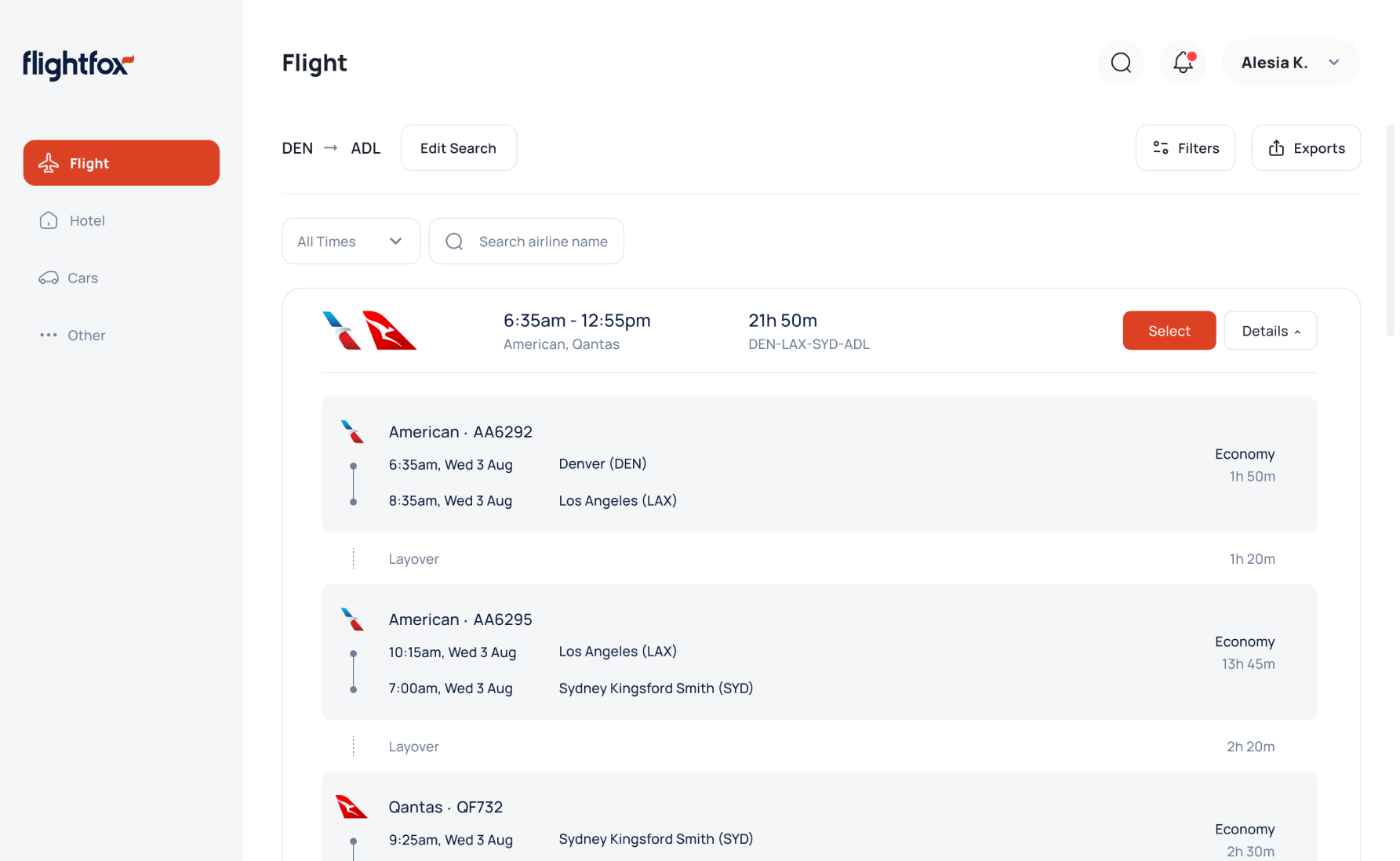Open the Alesia K. account dropdown
Image resolution: width=1400 pixels, height=861 pixels.
(x=1290, y=63)
